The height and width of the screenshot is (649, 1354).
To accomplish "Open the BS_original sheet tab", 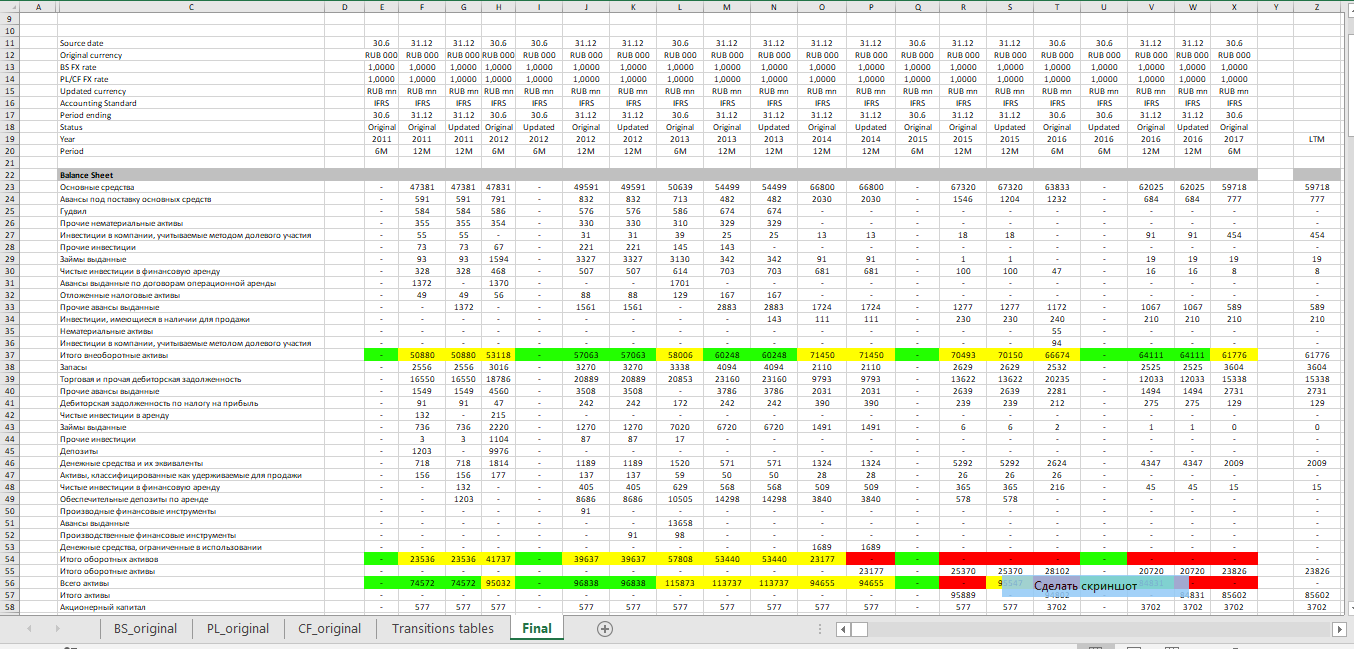I will [x=145, y=629].
